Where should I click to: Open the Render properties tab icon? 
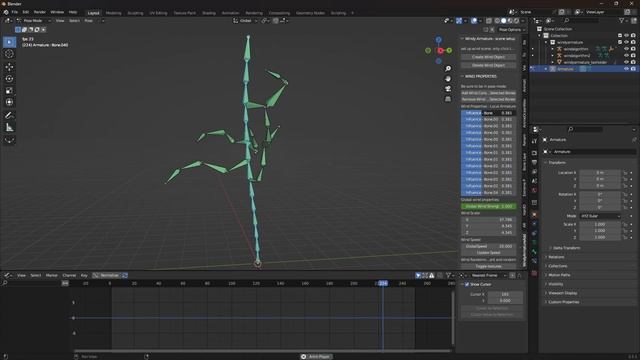point(534,153)
